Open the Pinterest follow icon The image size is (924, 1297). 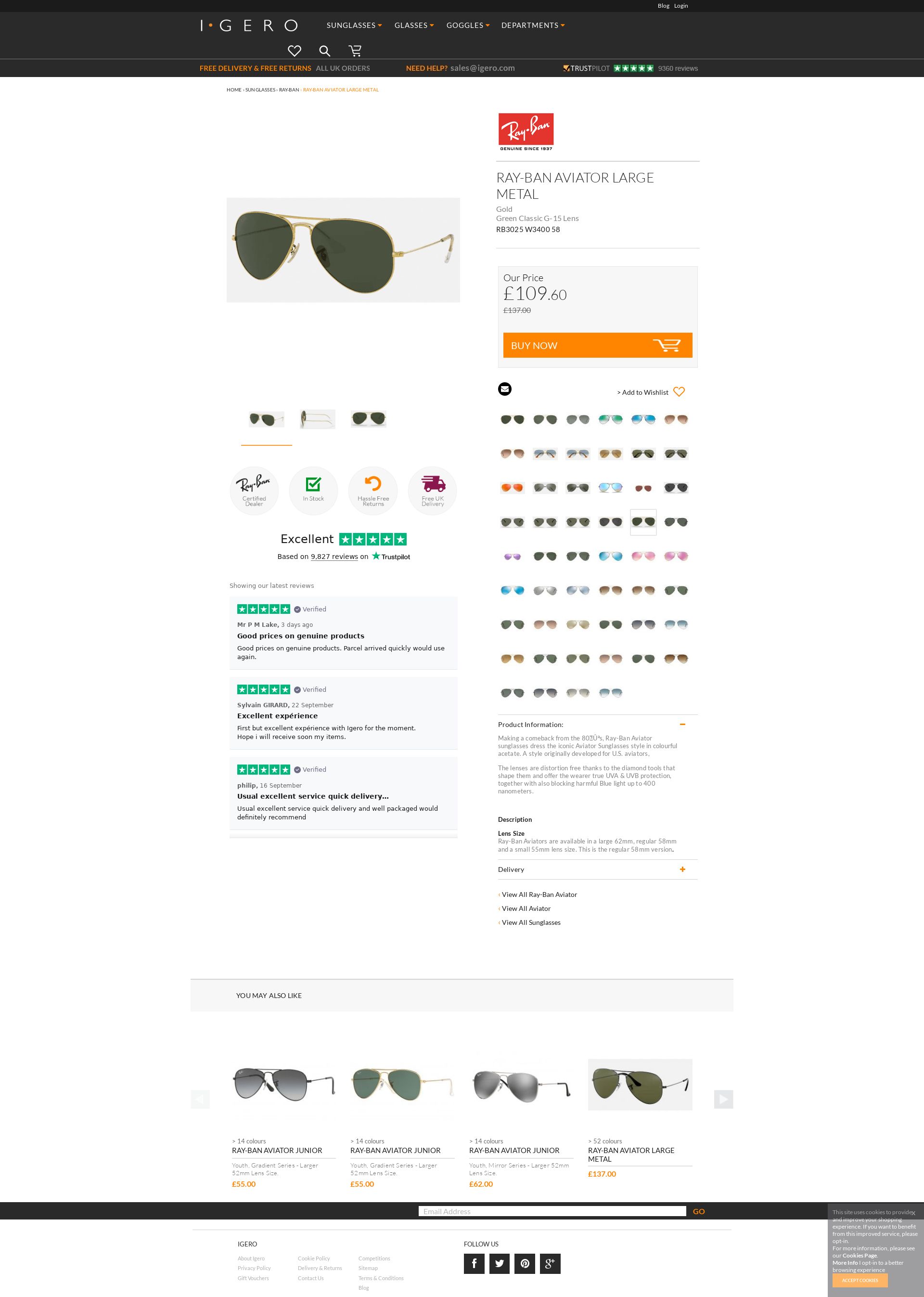525,1263
